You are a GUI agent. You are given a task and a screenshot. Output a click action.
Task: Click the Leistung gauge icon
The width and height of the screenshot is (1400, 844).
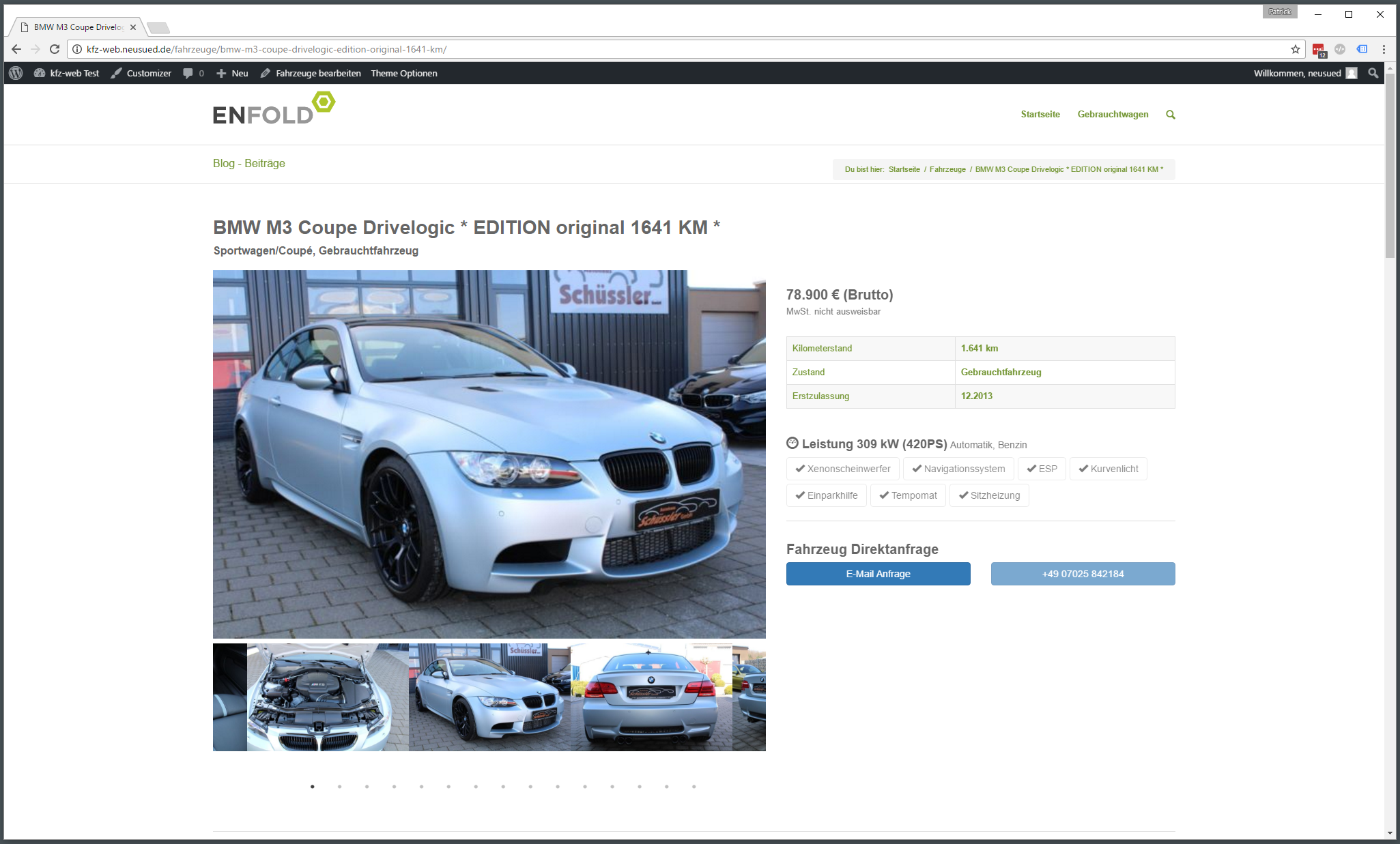click(792, 443)
